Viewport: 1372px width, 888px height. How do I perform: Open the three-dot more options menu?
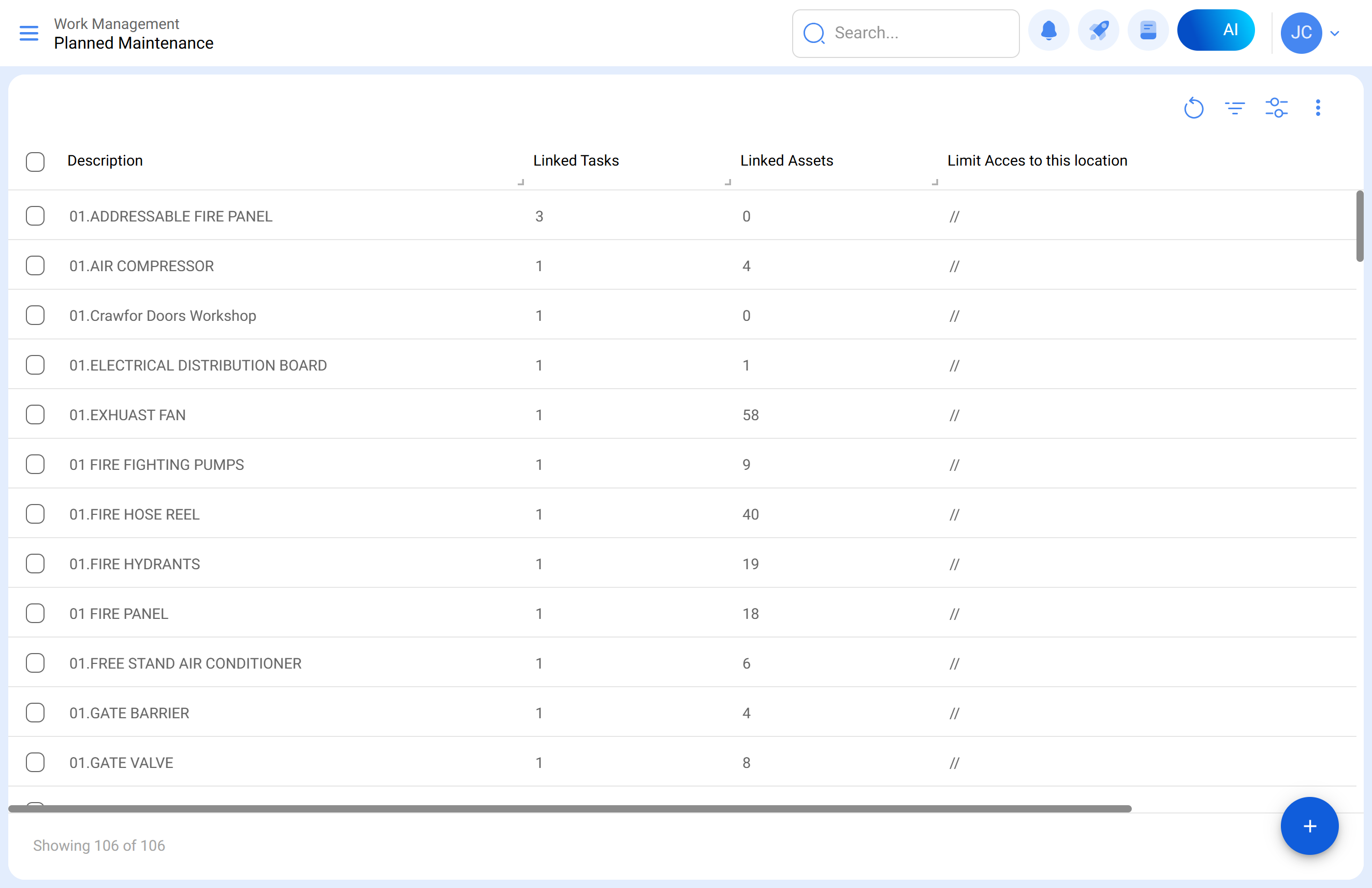point(1318,108)
